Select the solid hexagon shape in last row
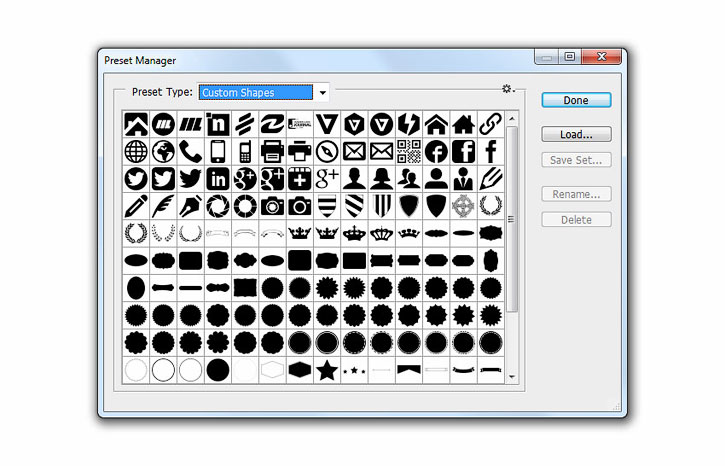This screenshot has height=466, width=725. [x=300, y=370]
